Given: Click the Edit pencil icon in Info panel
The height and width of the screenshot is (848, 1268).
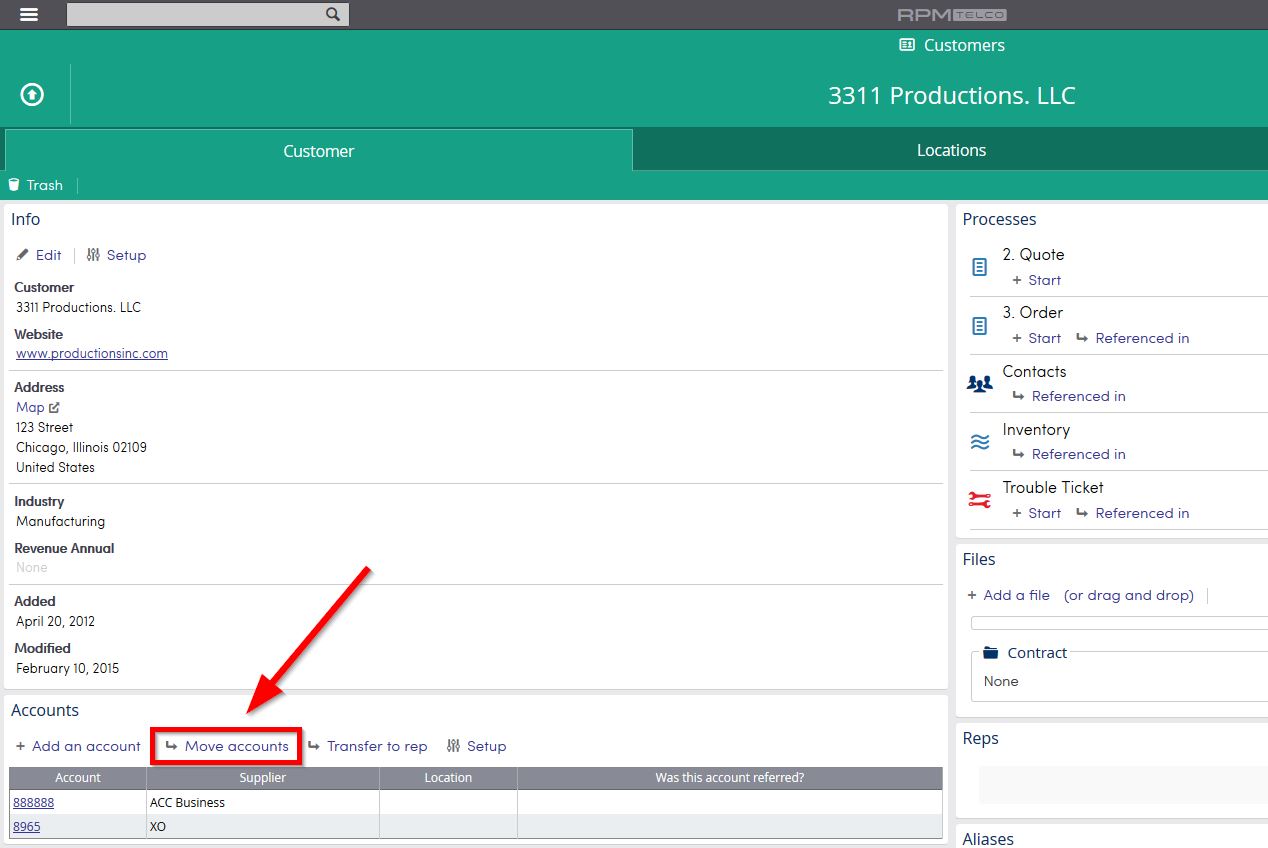Looking at the screenshot, I should (21, 255).
